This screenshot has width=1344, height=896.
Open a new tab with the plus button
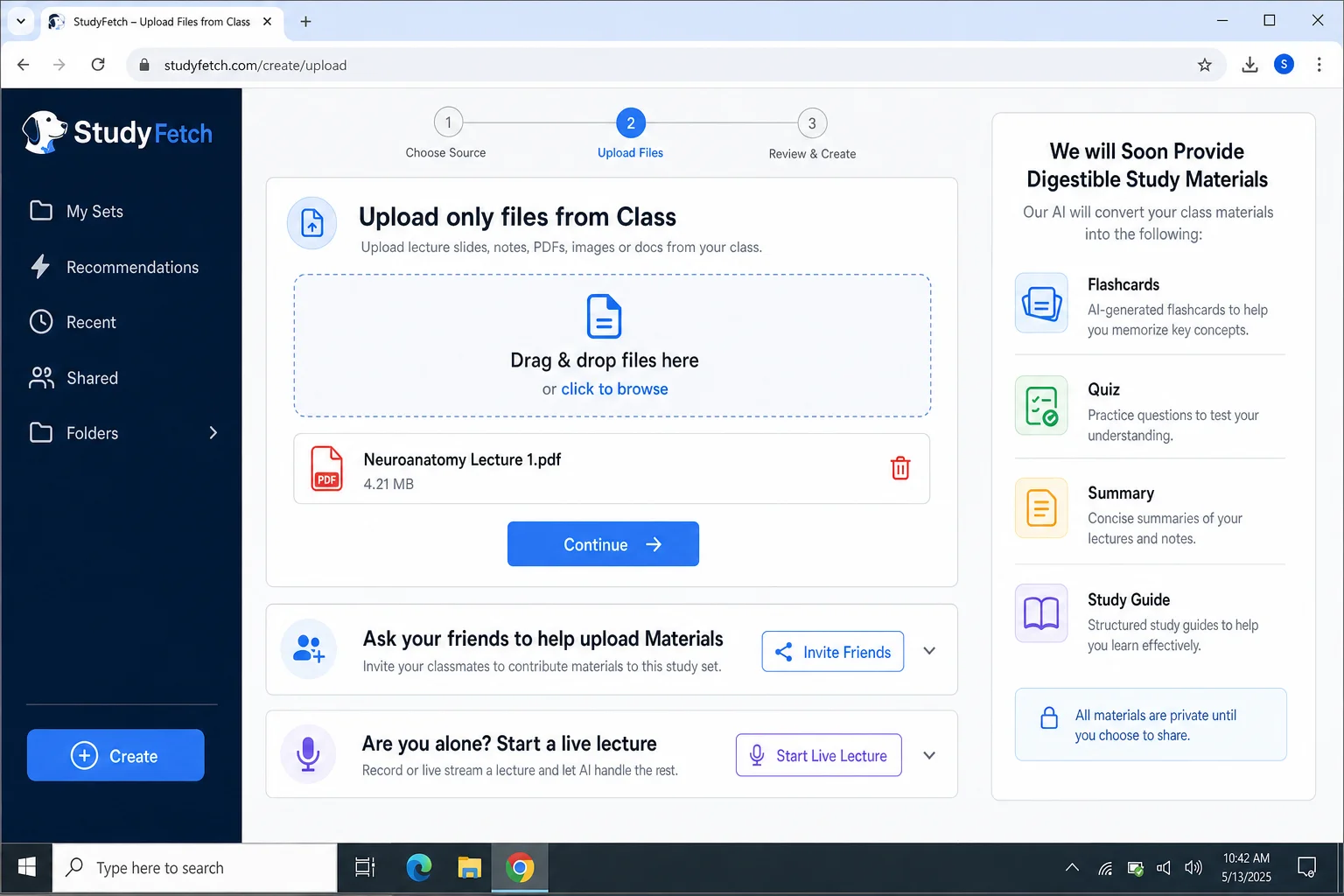pos(305,22)
